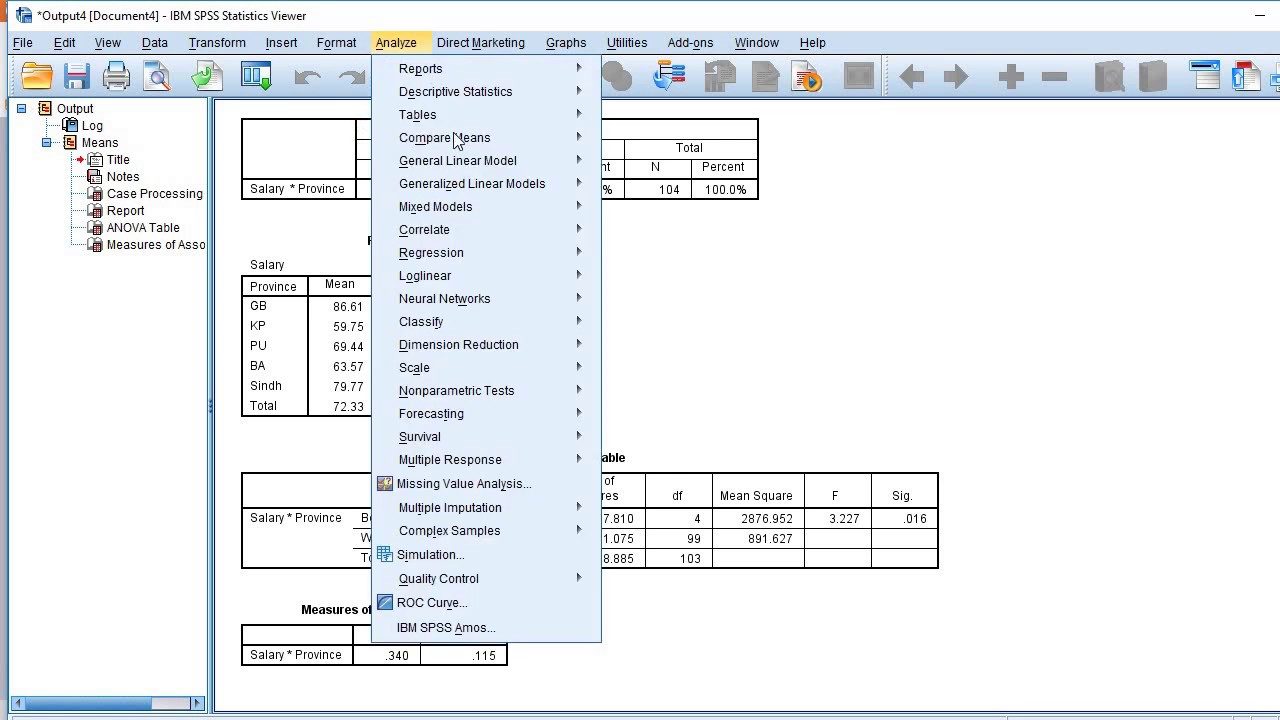Open the Utilities menu

click(x=627, y=43)
